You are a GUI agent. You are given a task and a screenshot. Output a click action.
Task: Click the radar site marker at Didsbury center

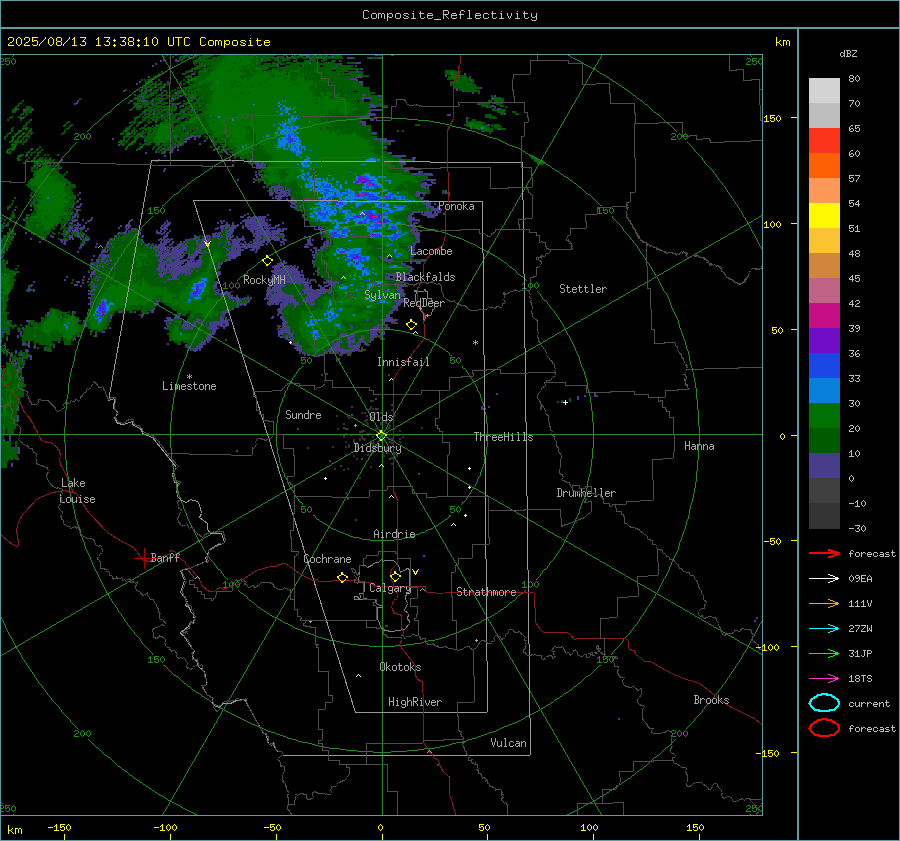pyautogui.click(x=382, y=436)
